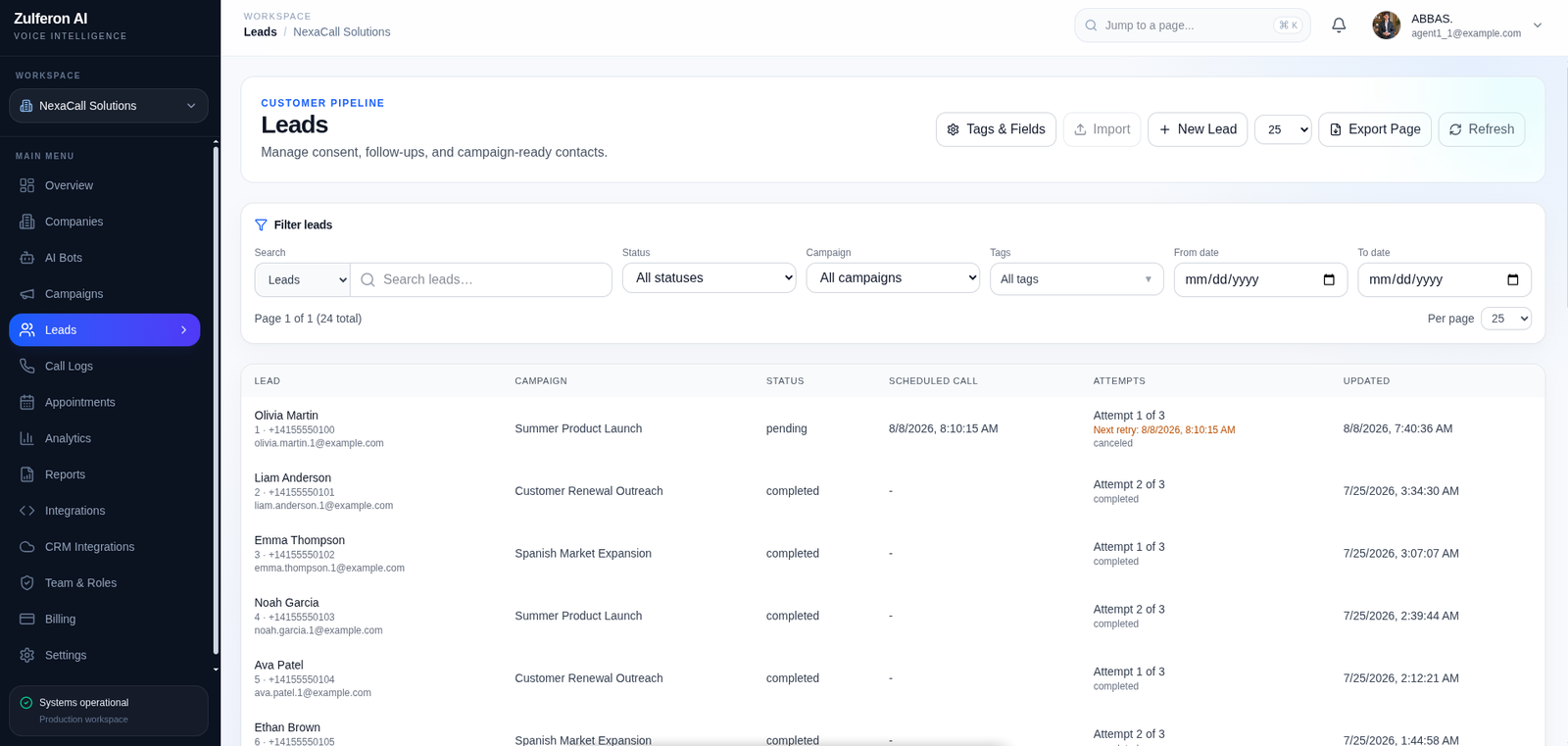Screen dimensions: 1568x746
Task: Click the pending status for Olivia Martin
Action: 787,428
